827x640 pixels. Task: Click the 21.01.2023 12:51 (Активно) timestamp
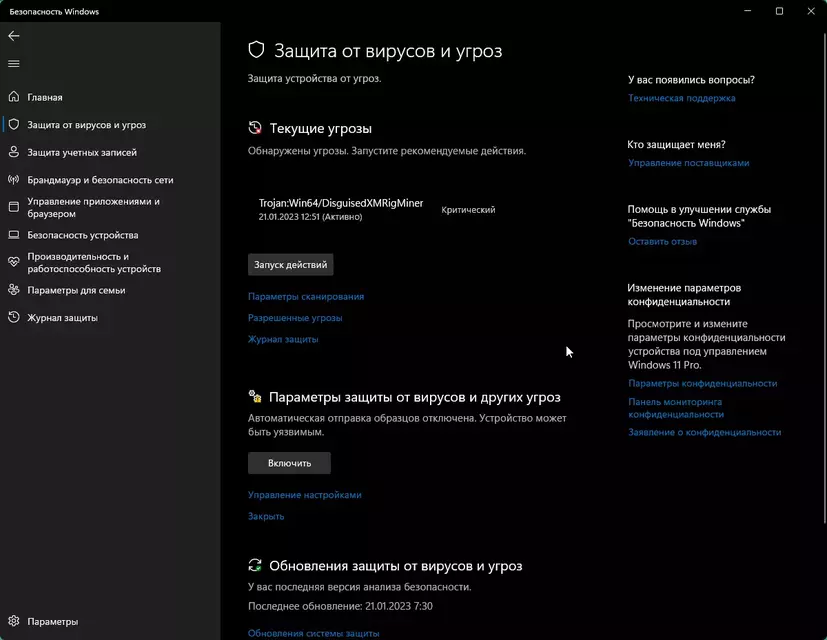[310, 217]
